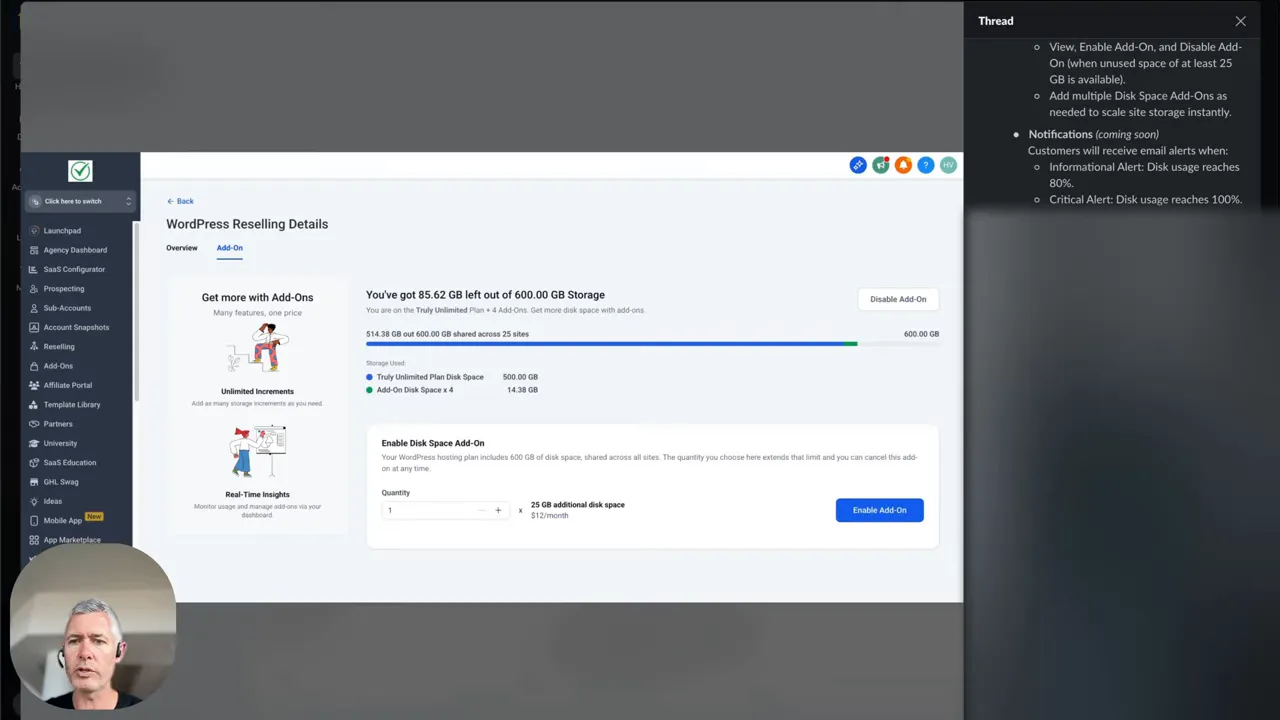Click '25 GB additional disk space' text
Viewport: 1280px width, 720px height.
point(577,505)
